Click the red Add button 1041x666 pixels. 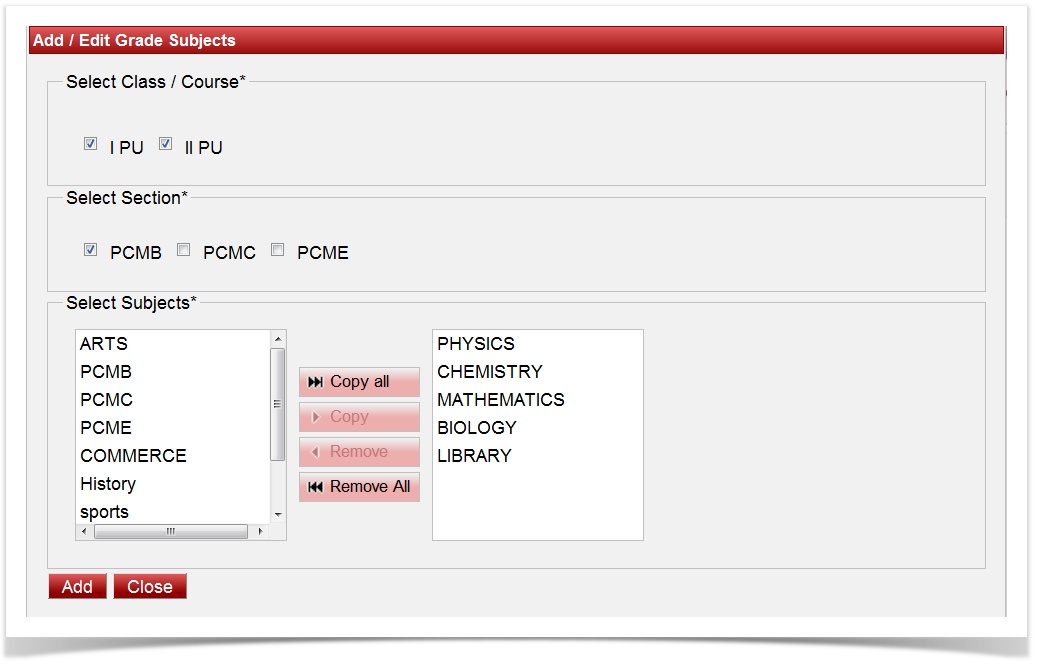click(77, 587)
